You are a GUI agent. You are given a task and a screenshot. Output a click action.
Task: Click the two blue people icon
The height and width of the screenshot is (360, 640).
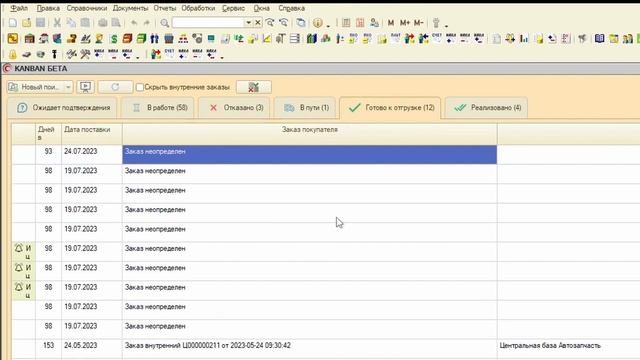coord(154,39)
